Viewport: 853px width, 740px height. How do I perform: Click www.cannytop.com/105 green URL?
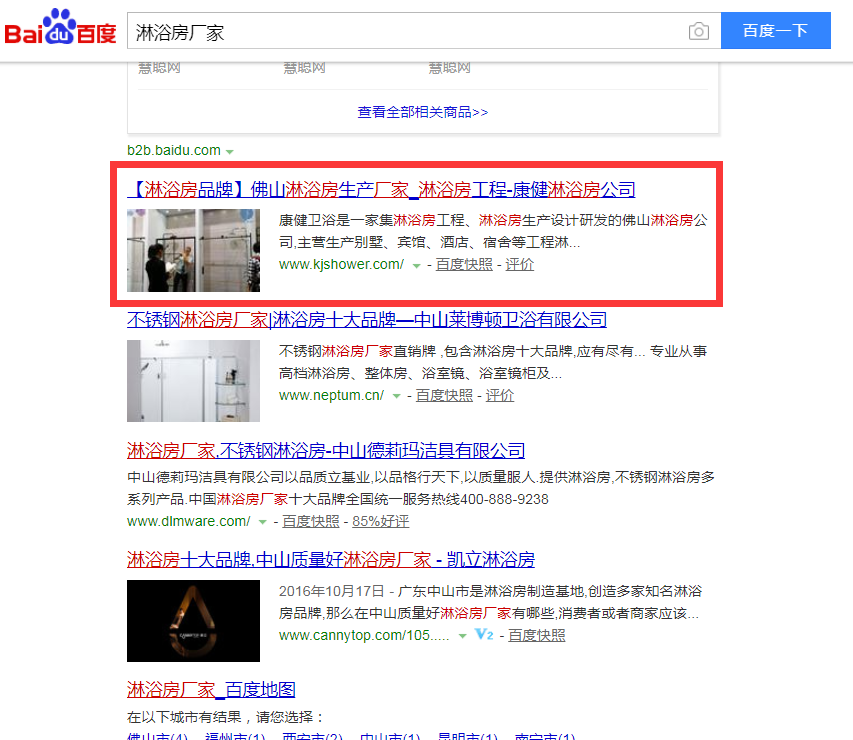pyautogui.click(x=364, y=636)
